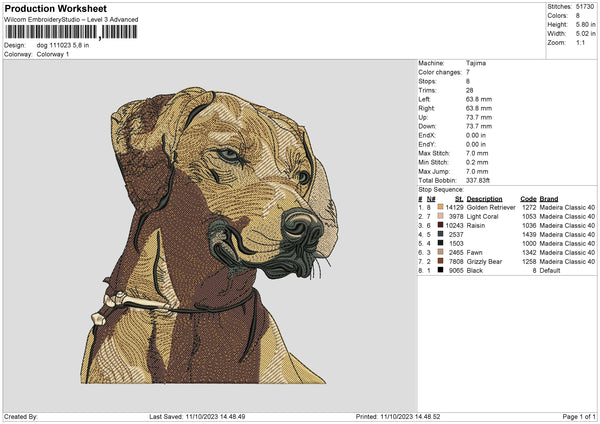
Task: Click the Machine value Tajima
Action: 476,63
